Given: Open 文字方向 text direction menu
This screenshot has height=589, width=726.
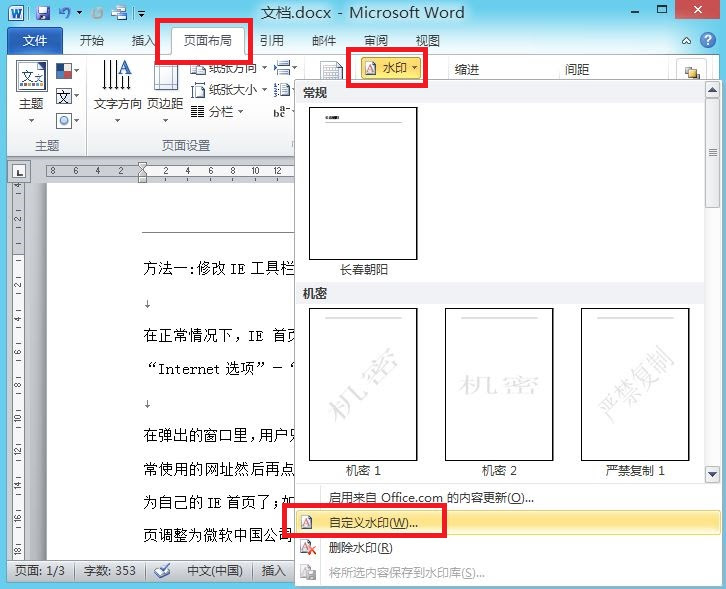Looking at the screenshot, I should click(x=117, y=92).
